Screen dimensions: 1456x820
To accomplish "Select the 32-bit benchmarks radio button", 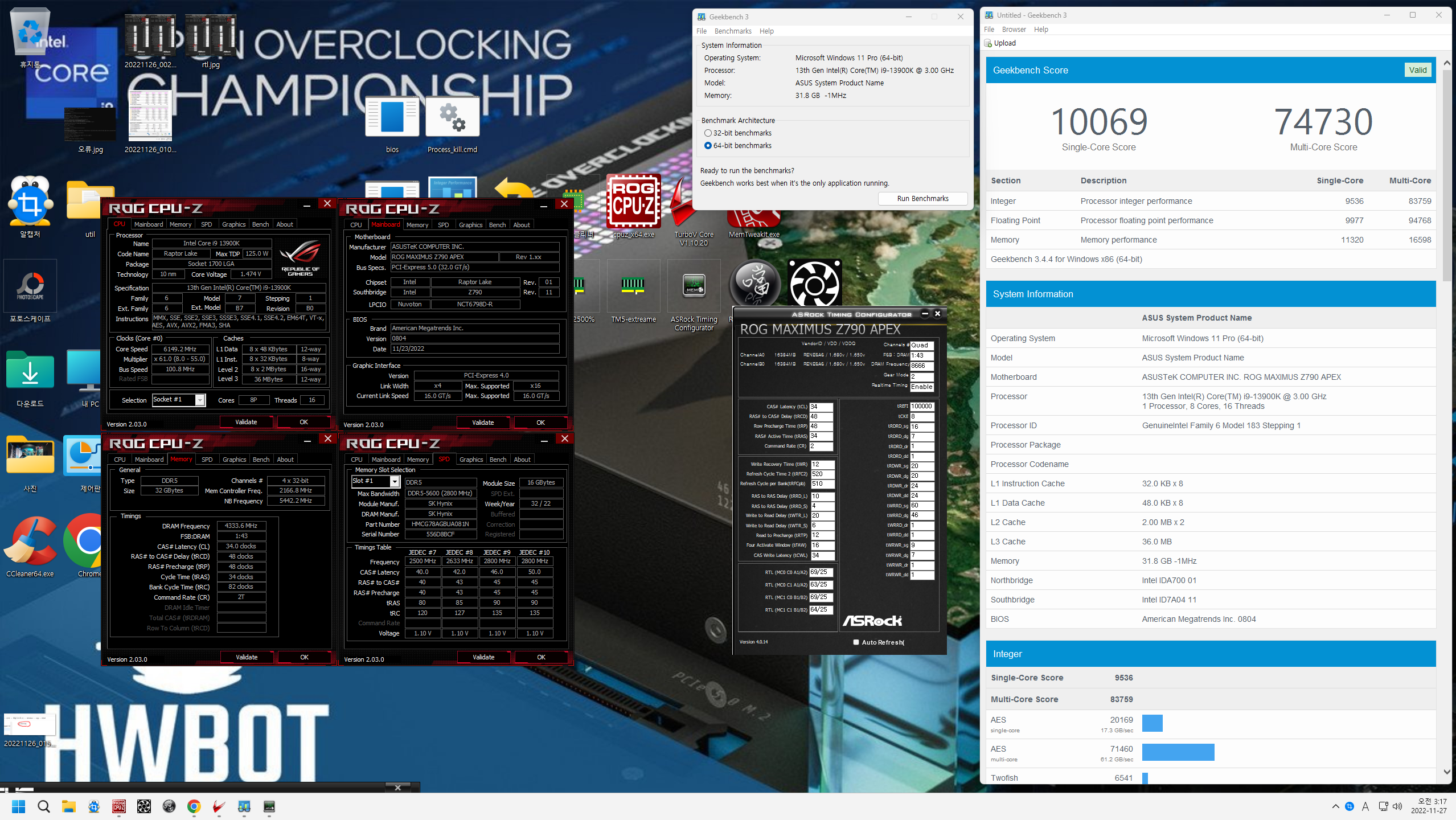I will pyautogui.click(x=708, y=133).
